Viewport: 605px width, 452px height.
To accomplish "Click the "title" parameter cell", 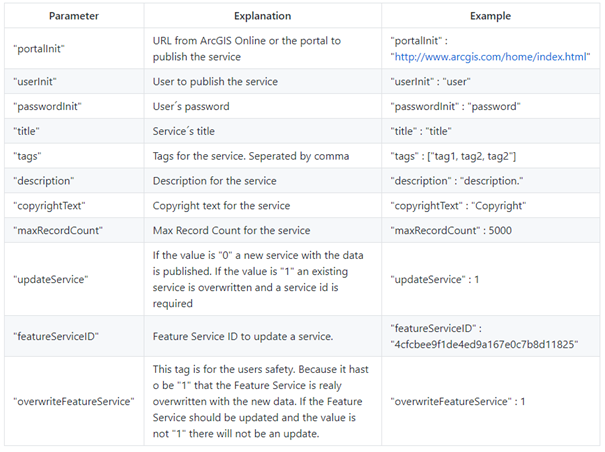I will tap(28, 130).
